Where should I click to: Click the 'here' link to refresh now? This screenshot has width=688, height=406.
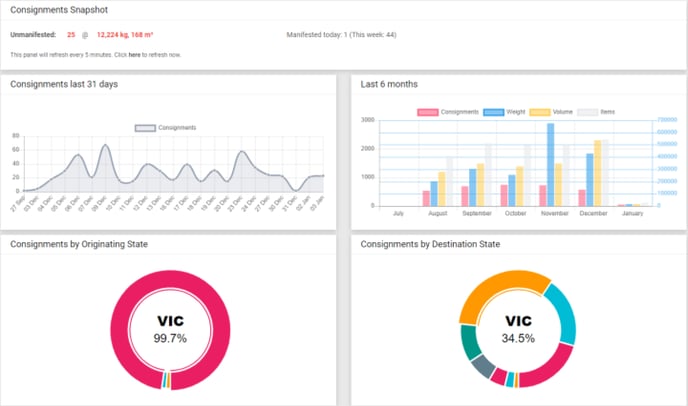tap(134, 55)
